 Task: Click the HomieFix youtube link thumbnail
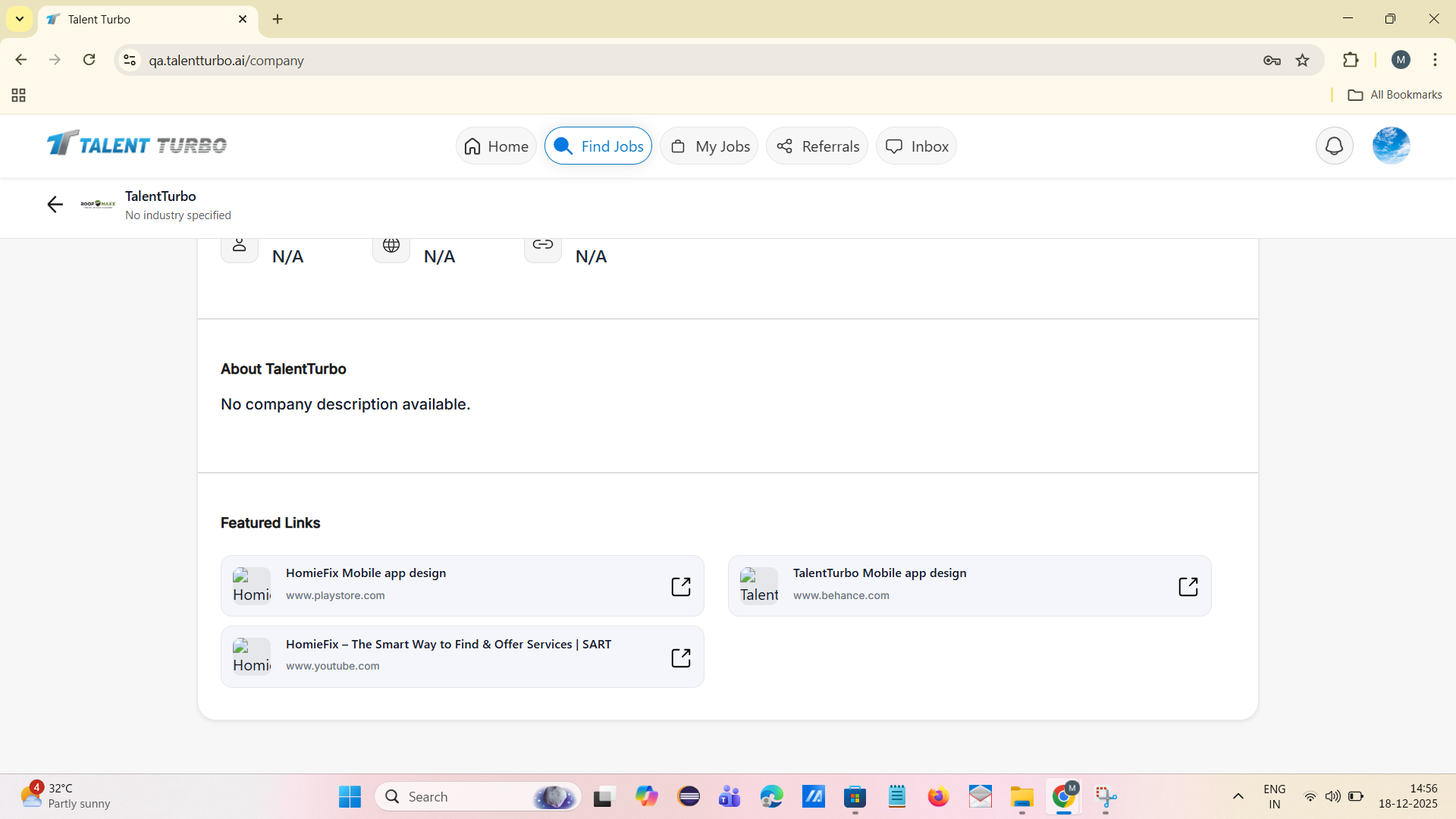[x=252, y=657]
